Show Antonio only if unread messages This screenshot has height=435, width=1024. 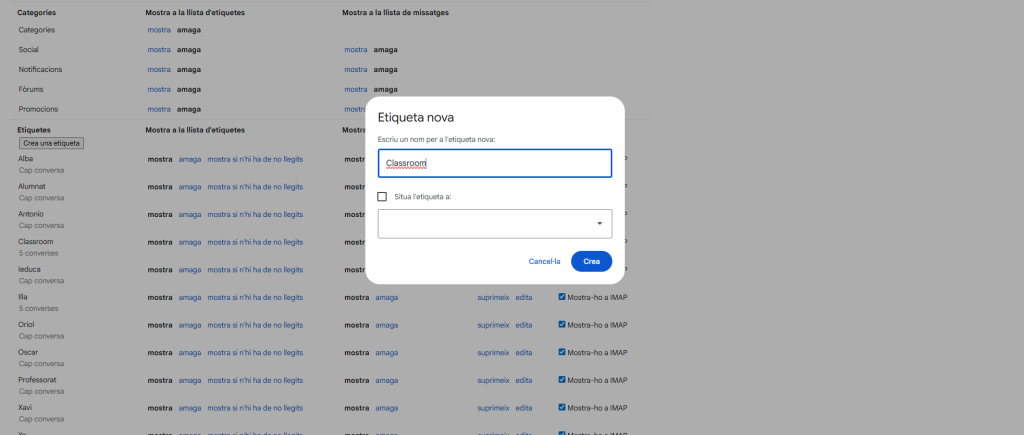[255, 214]
